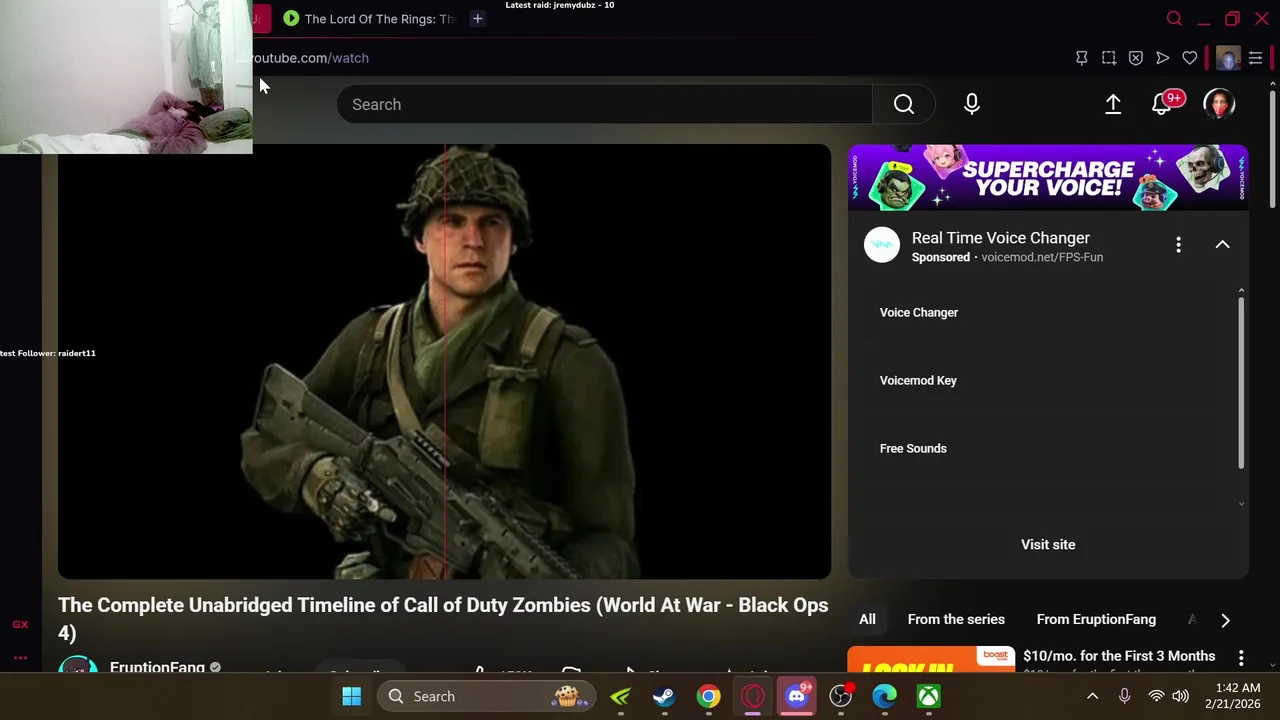Open YouTube account avatar menu

point(1219,104)
